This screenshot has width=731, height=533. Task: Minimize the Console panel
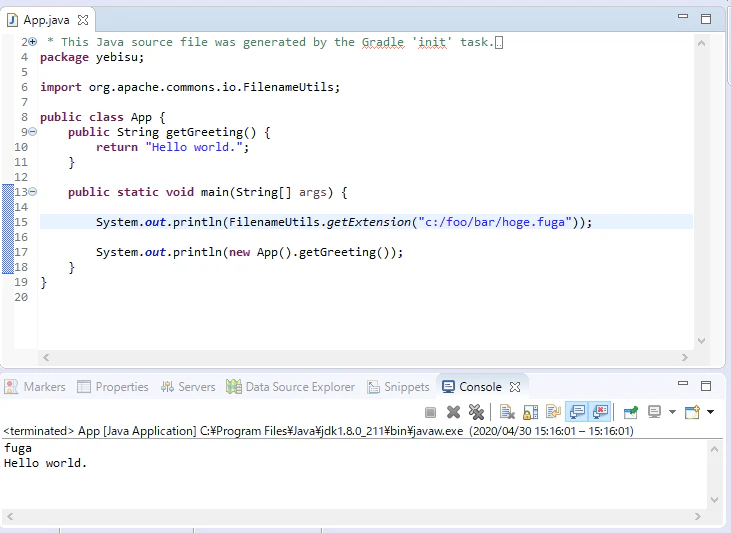[683, 383]
